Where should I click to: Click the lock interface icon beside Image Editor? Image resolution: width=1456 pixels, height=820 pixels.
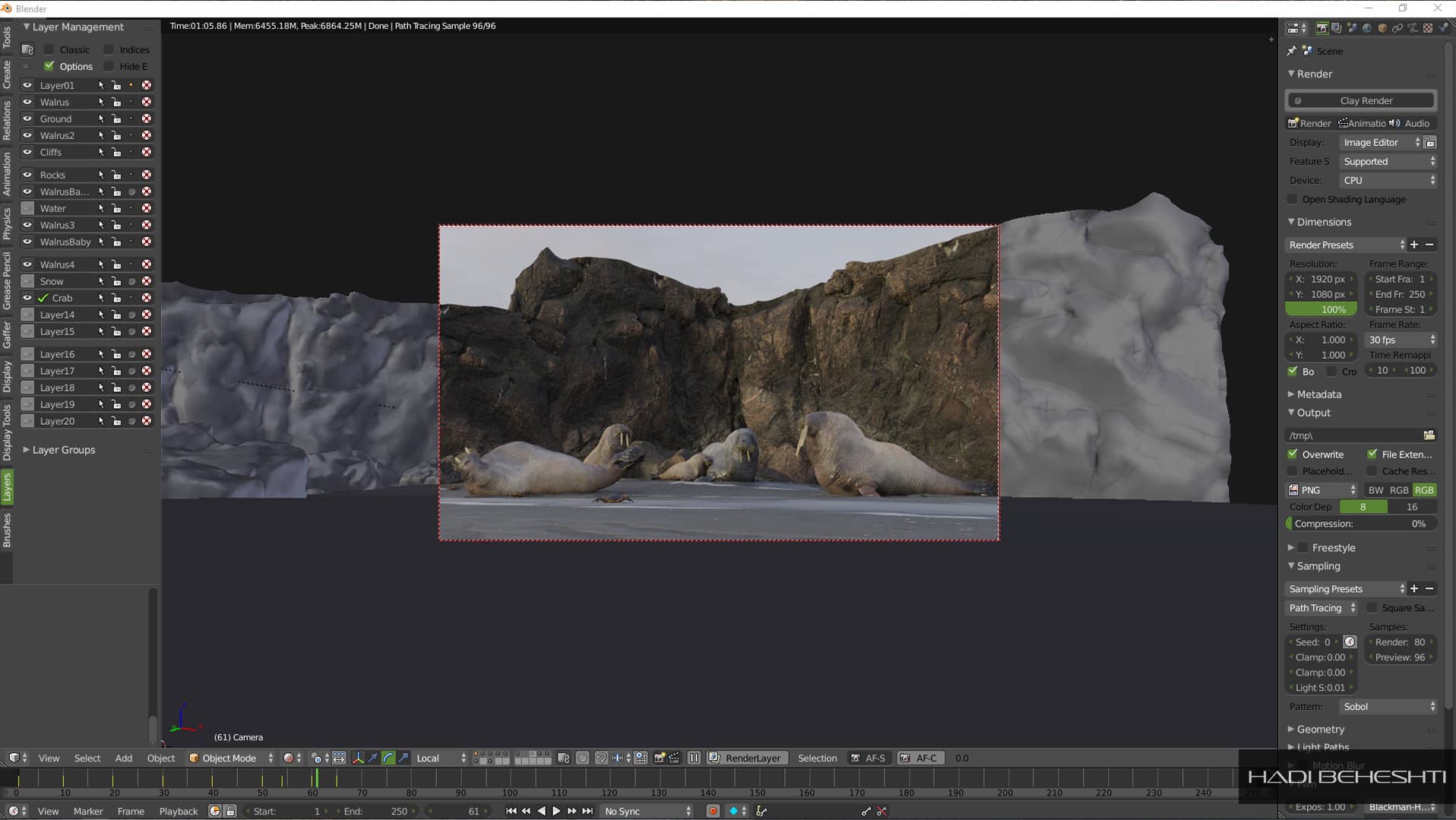pyautogui.click(x=1429, y=142)
